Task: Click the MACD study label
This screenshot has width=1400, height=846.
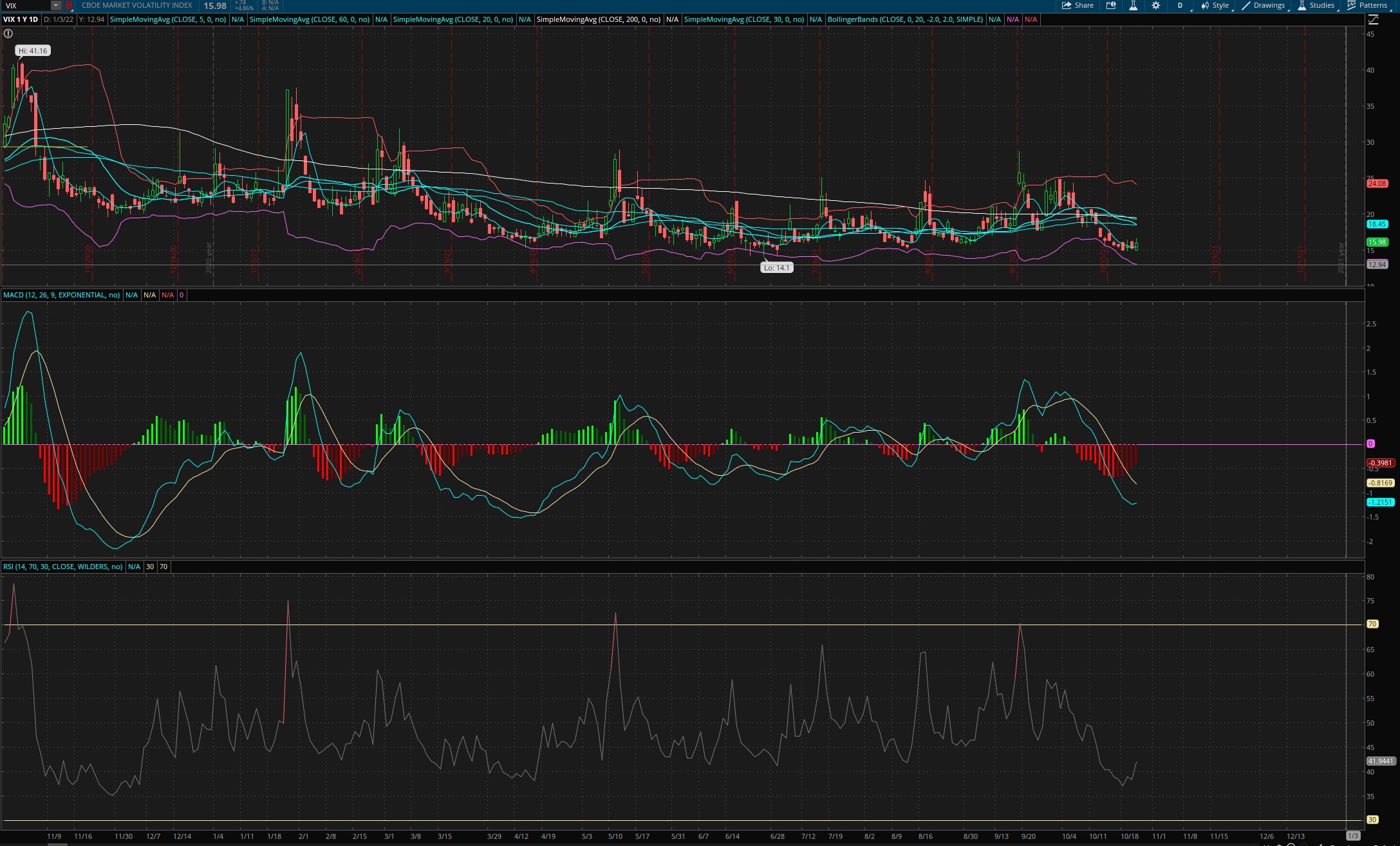Action: (x=61, y=295)
